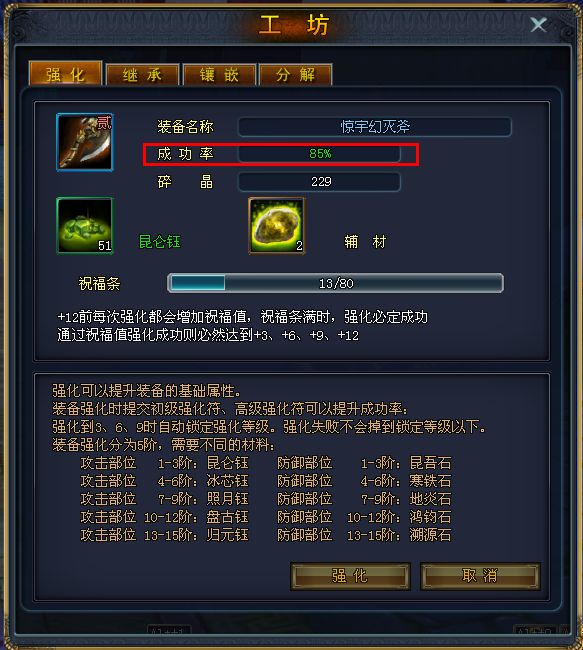Close the 工坊 window with the X
This screenshot has width=583, height=650.
[x=538, y=25]
